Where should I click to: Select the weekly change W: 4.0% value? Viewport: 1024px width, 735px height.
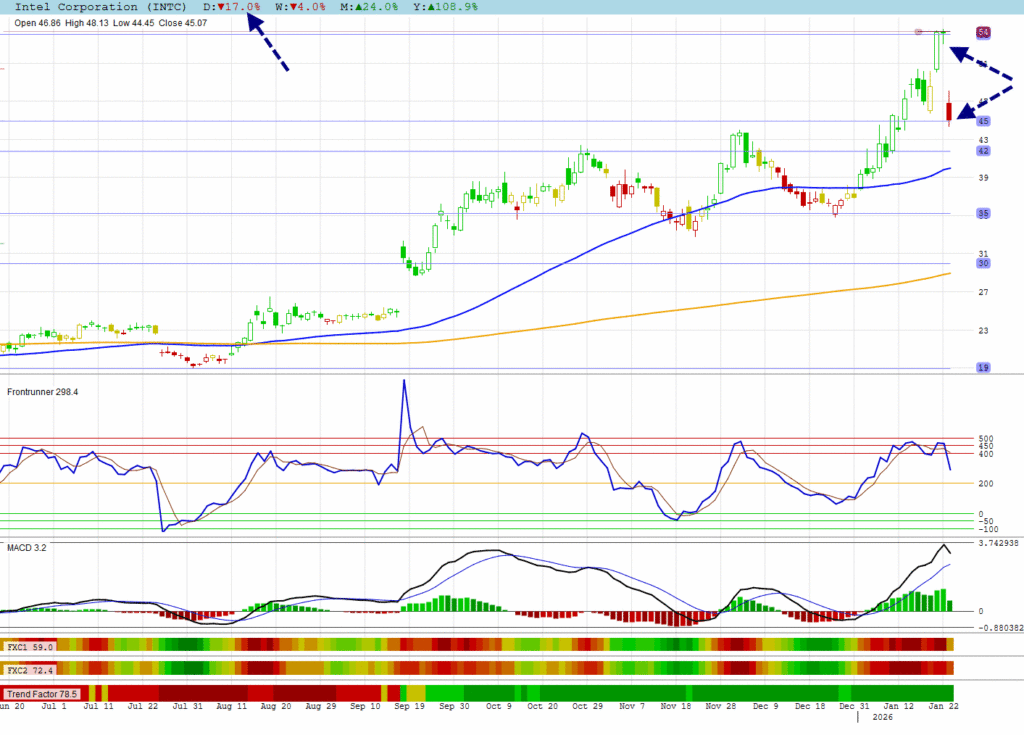300,6
